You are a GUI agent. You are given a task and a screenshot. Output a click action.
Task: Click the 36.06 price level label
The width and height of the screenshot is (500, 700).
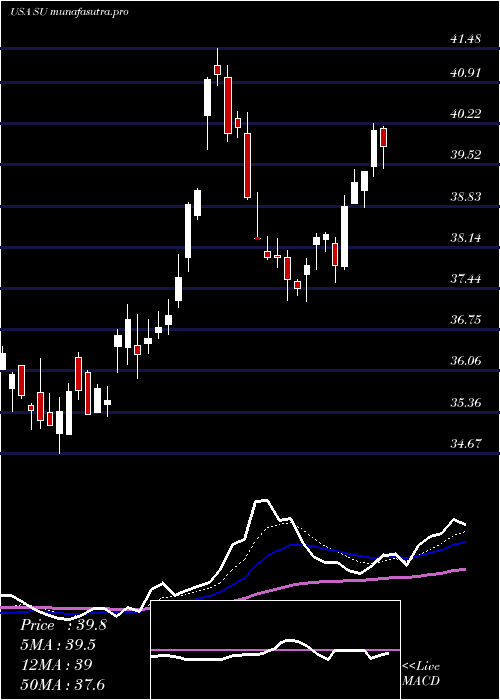pos(466,361)
